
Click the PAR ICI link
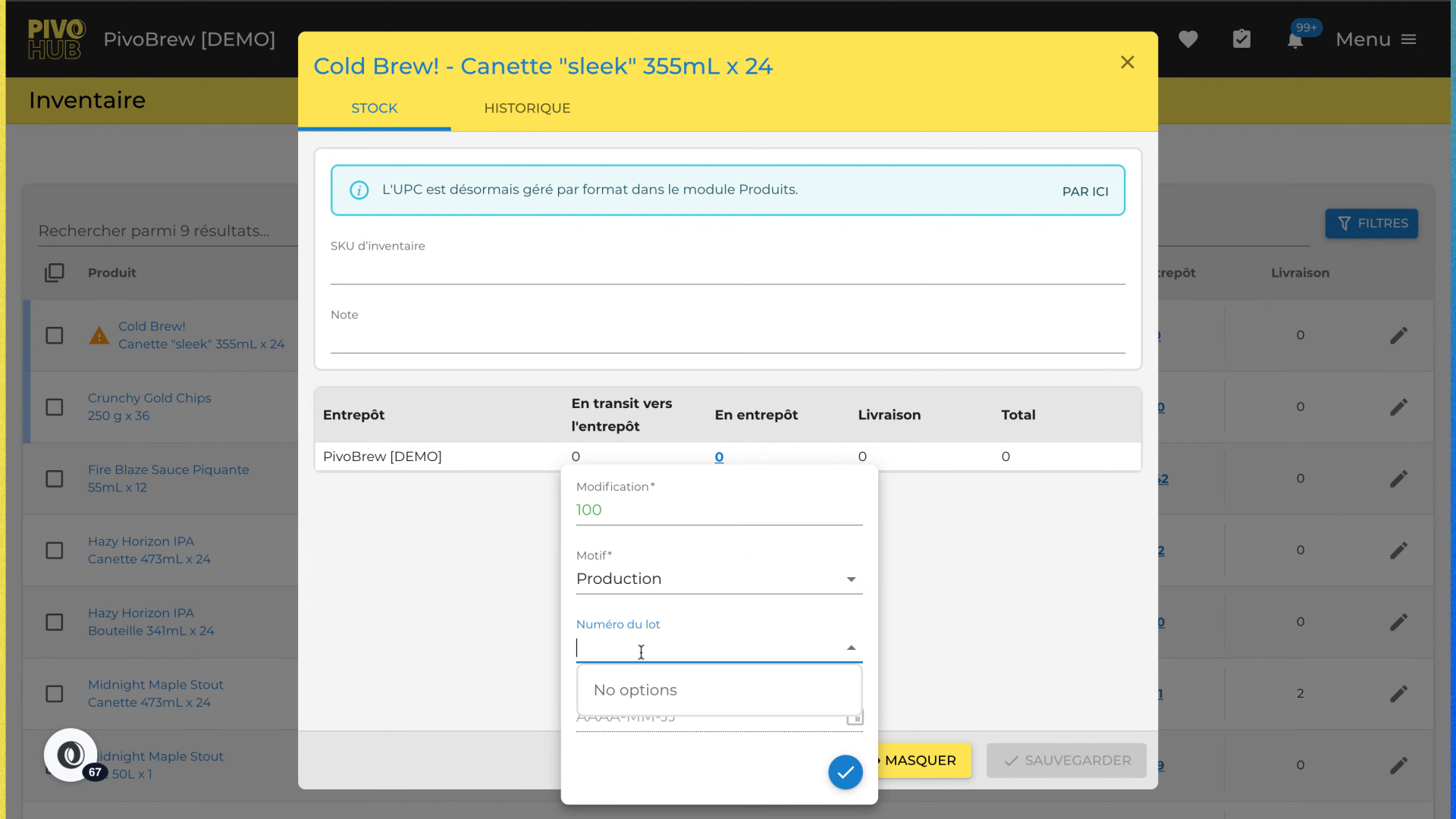tap(1084, 192)
